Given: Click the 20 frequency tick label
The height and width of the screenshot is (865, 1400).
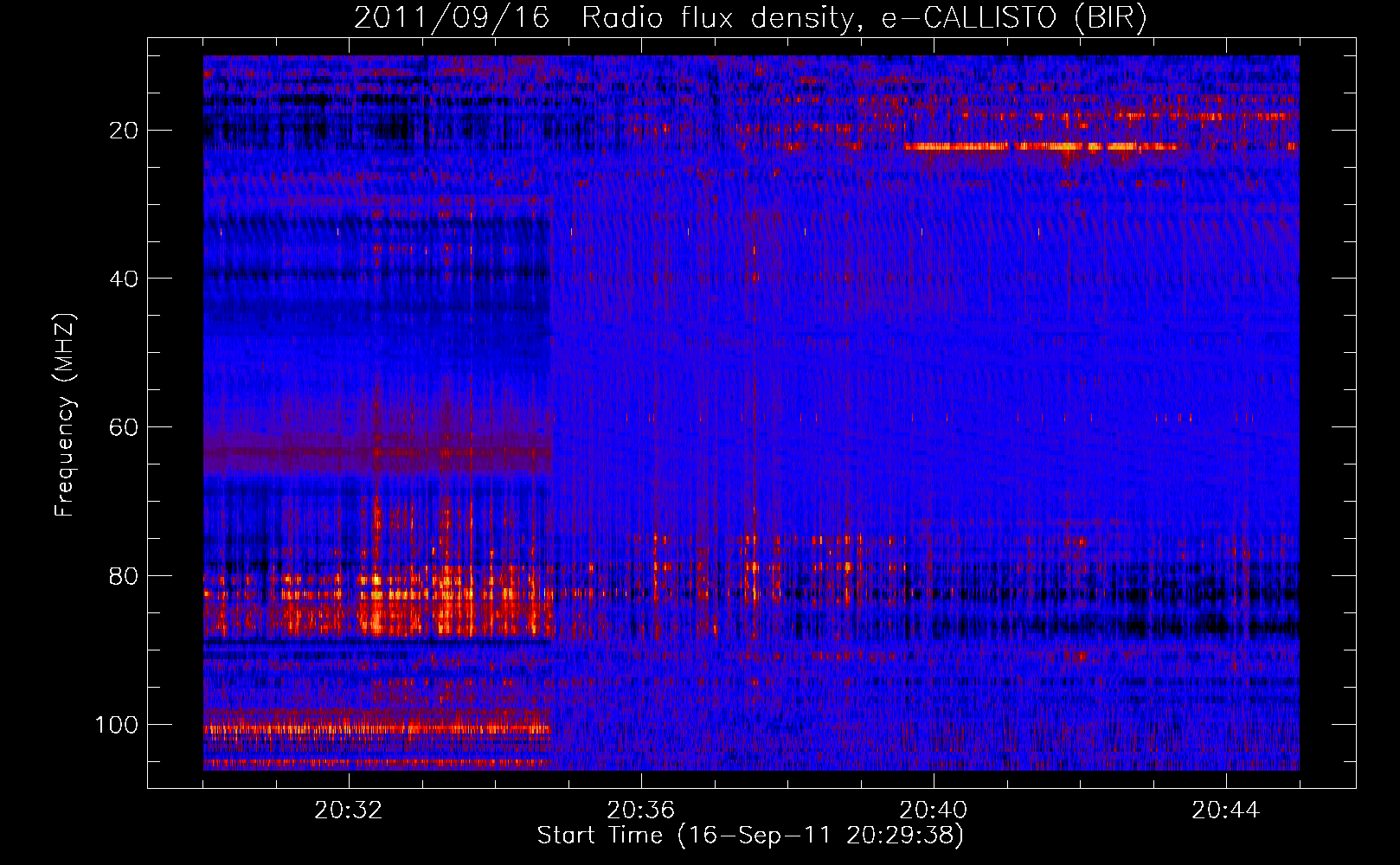Looking at the screenshot, I should pyautogui.click(x=125, y=131).
